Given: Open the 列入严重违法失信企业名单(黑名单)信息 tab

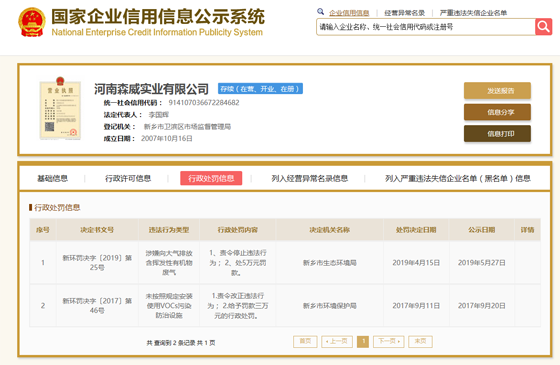Looking at the screenshot, I should tap(458, 178).
